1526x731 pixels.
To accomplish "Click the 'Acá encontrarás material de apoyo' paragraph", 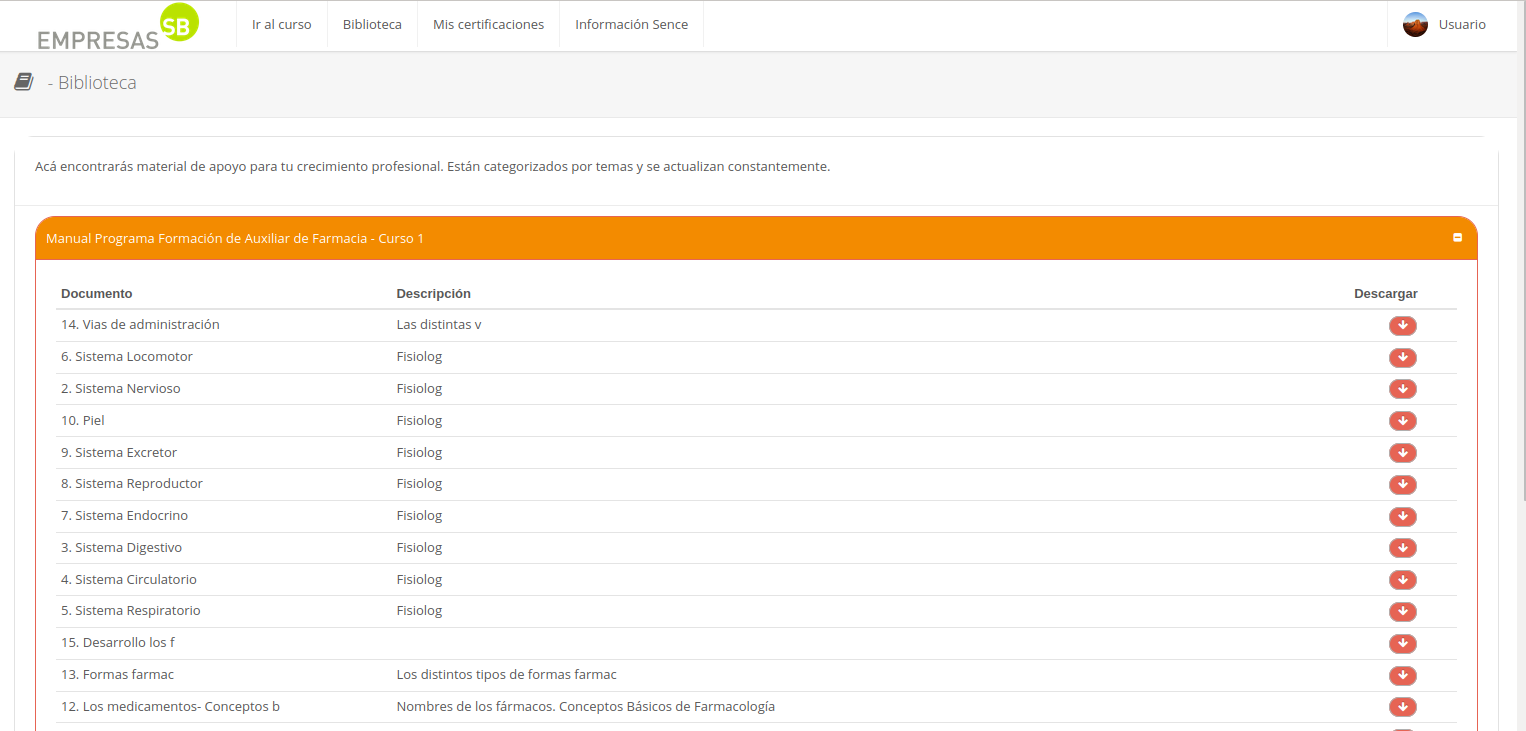I will click(x=432, y=167).
